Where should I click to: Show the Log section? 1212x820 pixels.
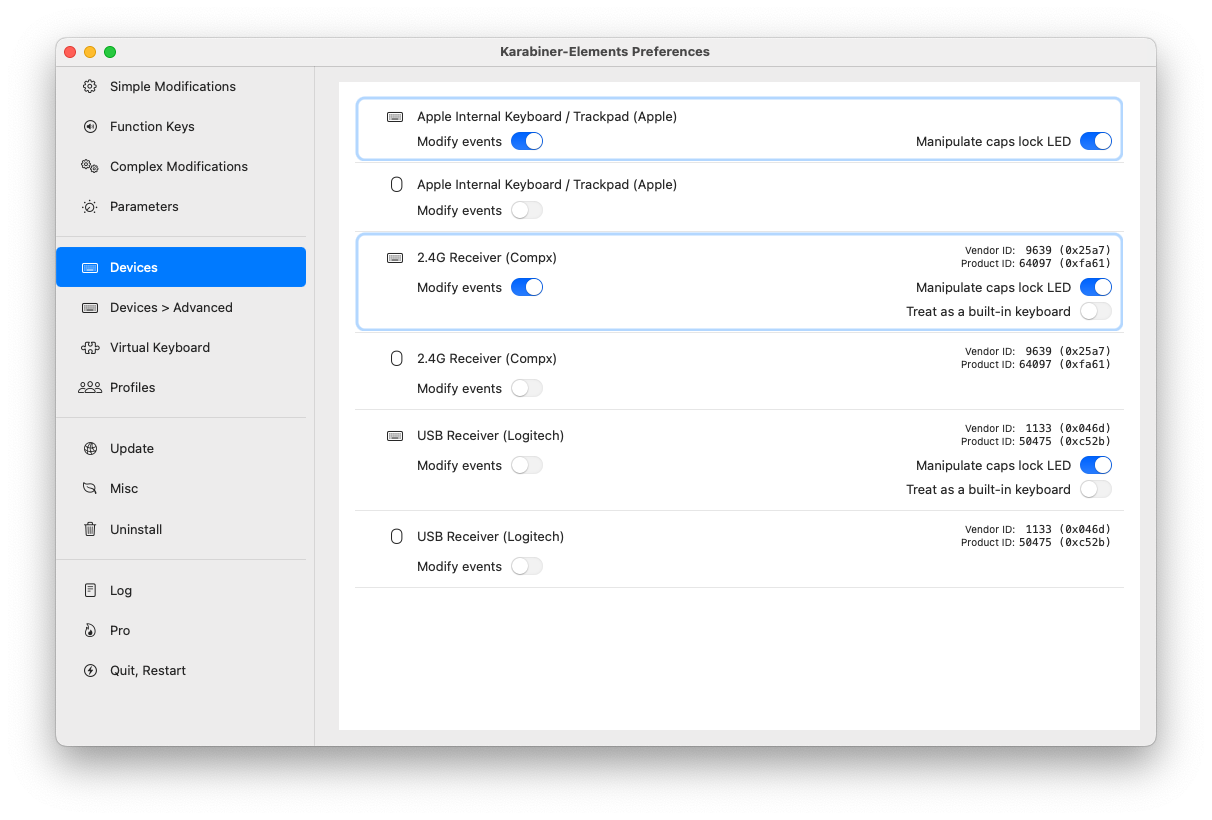(181, 590)
